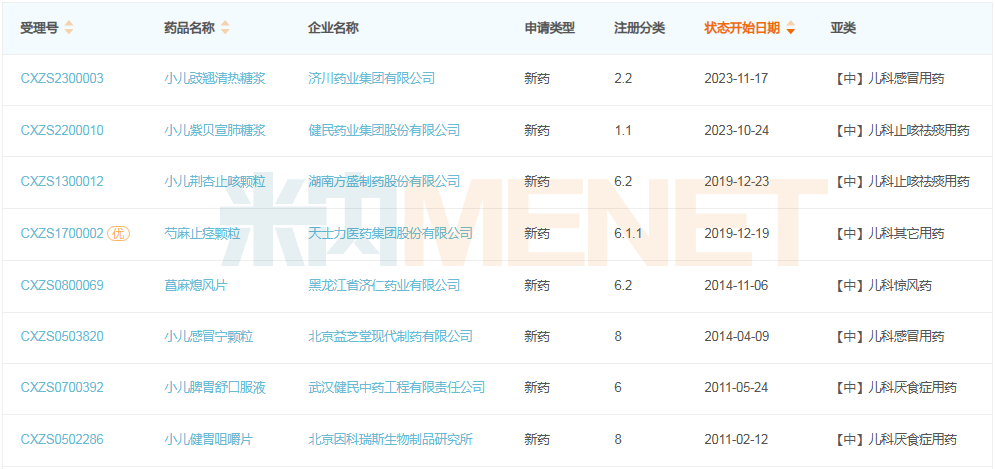The width and height of the screenshot is (995, 469).
Task: Open company 济川药业集团有限公司
Action: coord(371,79)
